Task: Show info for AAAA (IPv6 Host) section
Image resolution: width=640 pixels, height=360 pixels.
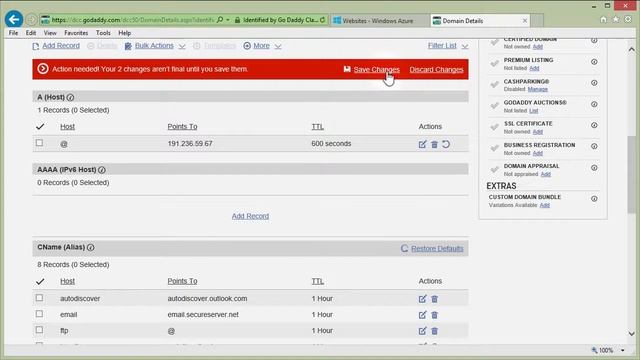Action: (x=102, y=169)
